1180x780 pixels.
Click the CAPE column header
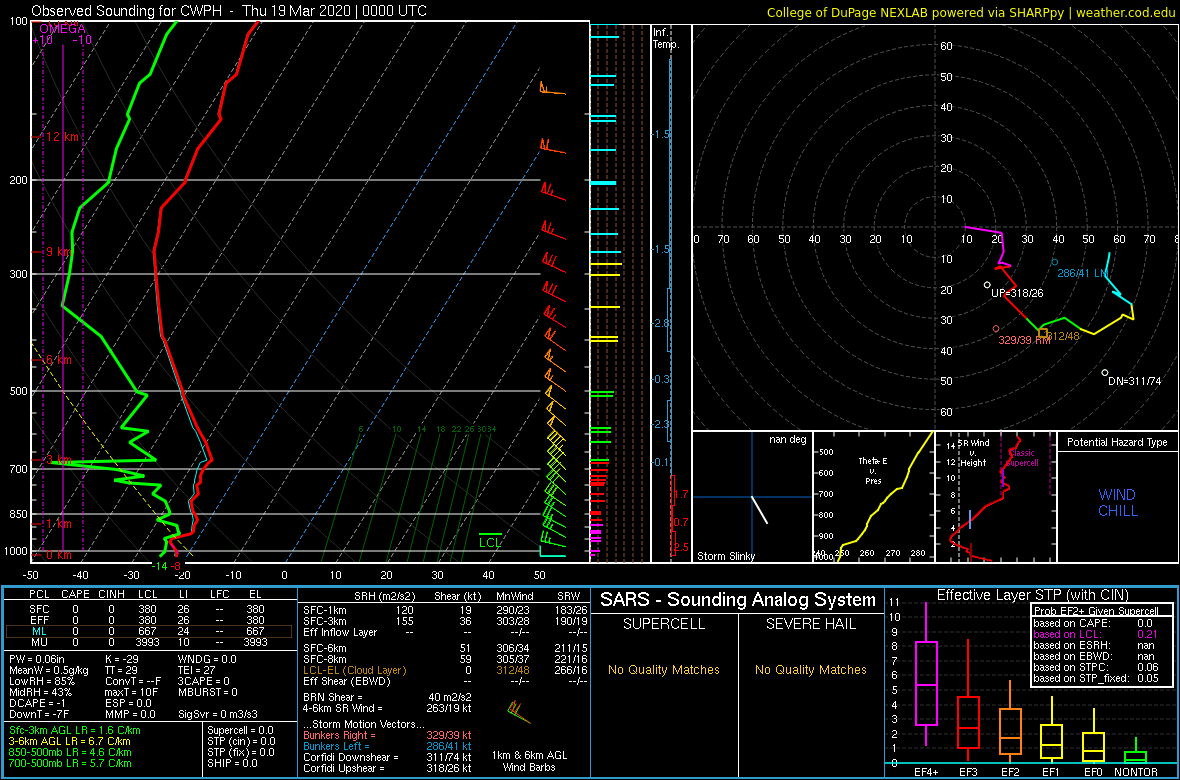pos(75,596)
